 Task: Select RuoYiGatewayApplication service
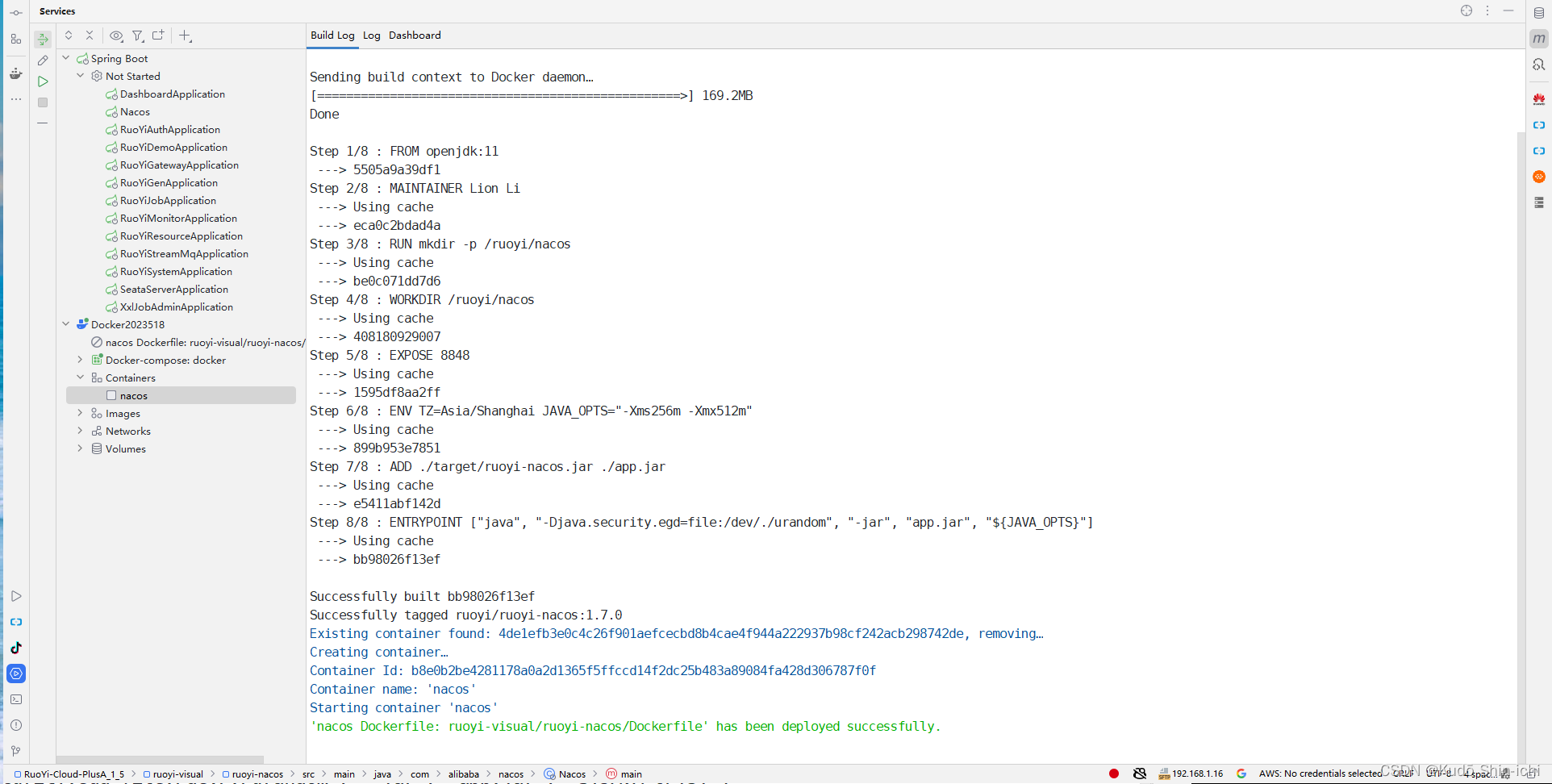coord(179,165)
